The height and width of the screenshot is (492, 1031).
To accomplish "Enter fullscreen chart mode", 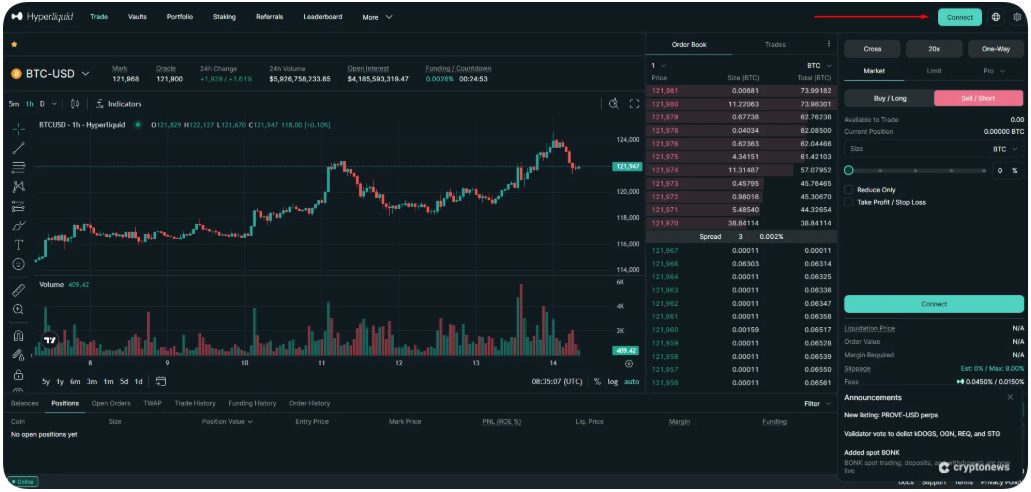I will (x=635, y=104).
